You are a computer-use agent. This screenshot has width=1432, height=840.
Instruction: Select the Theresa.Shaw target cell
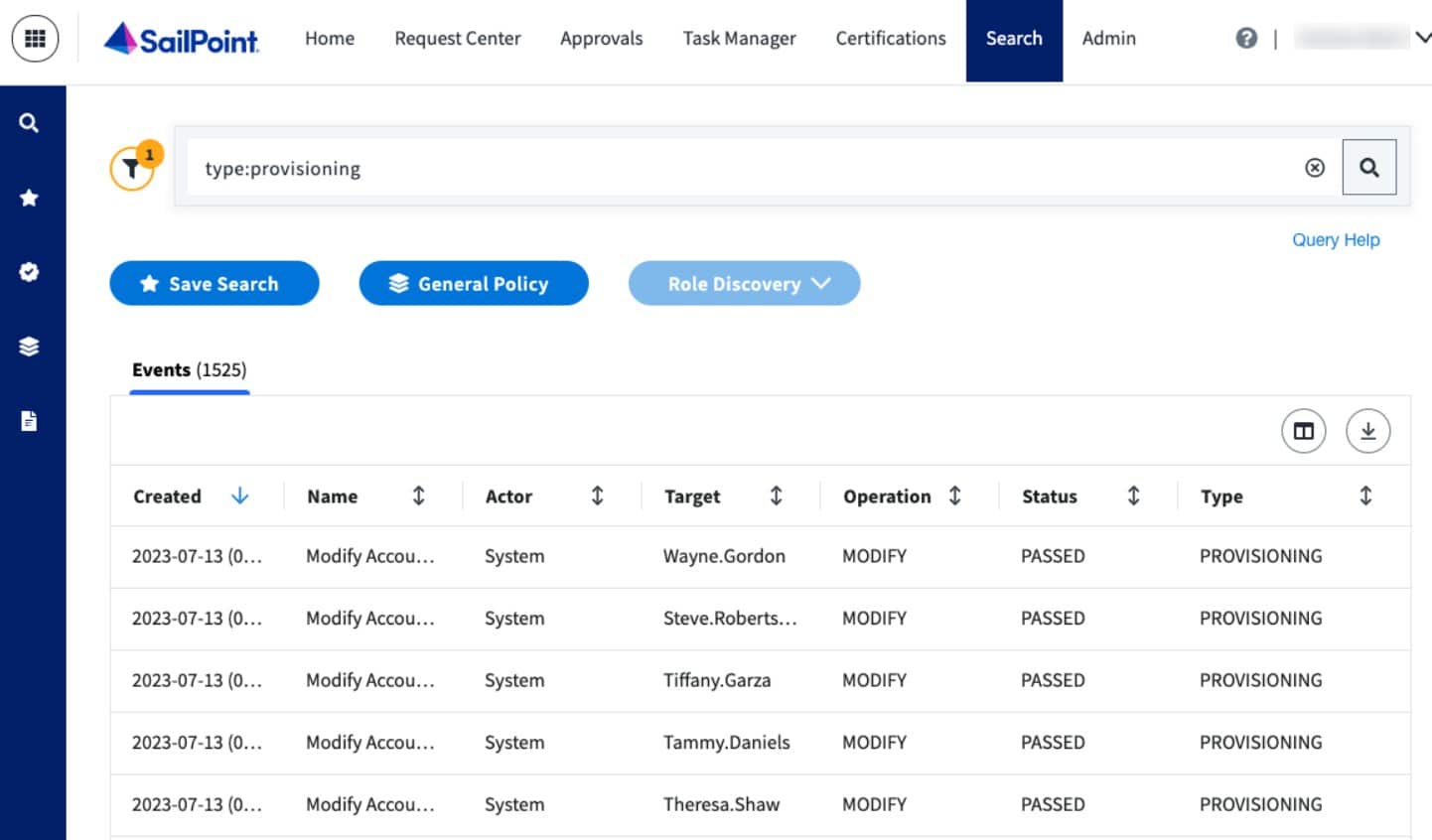[721, 804]
